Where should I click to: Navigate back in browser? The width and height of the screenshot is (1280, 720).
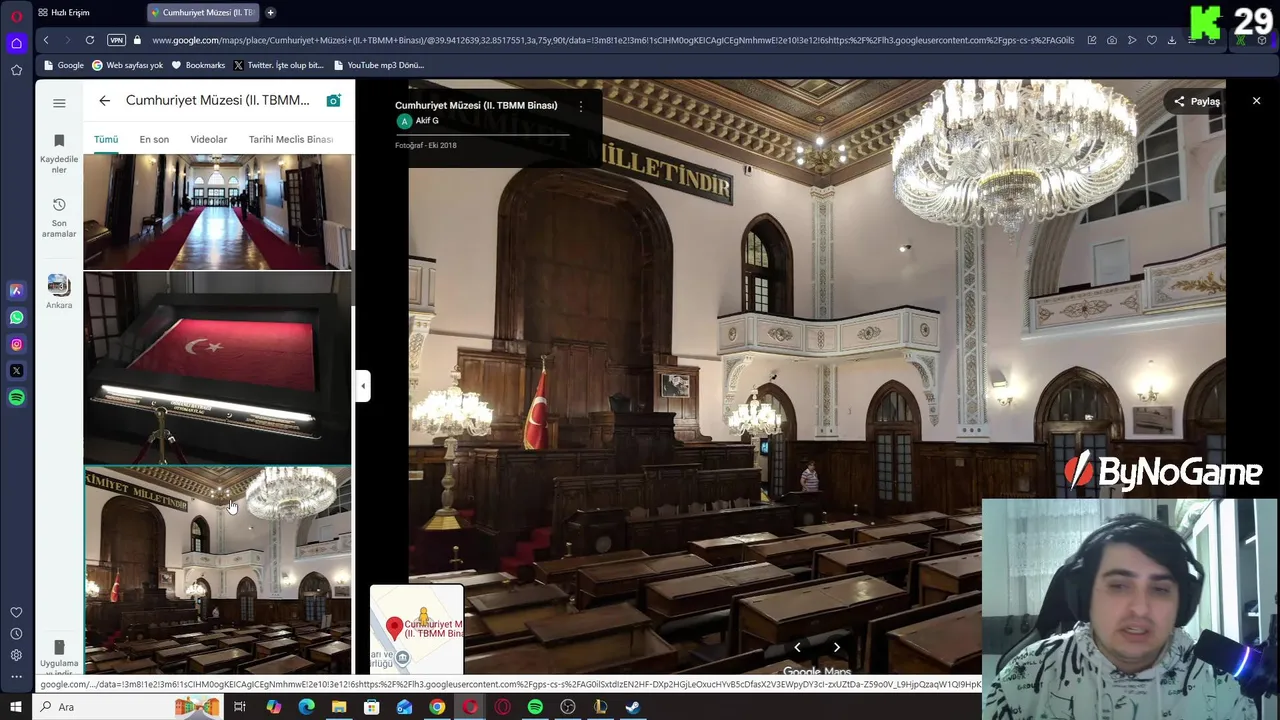tap(46, 40)
